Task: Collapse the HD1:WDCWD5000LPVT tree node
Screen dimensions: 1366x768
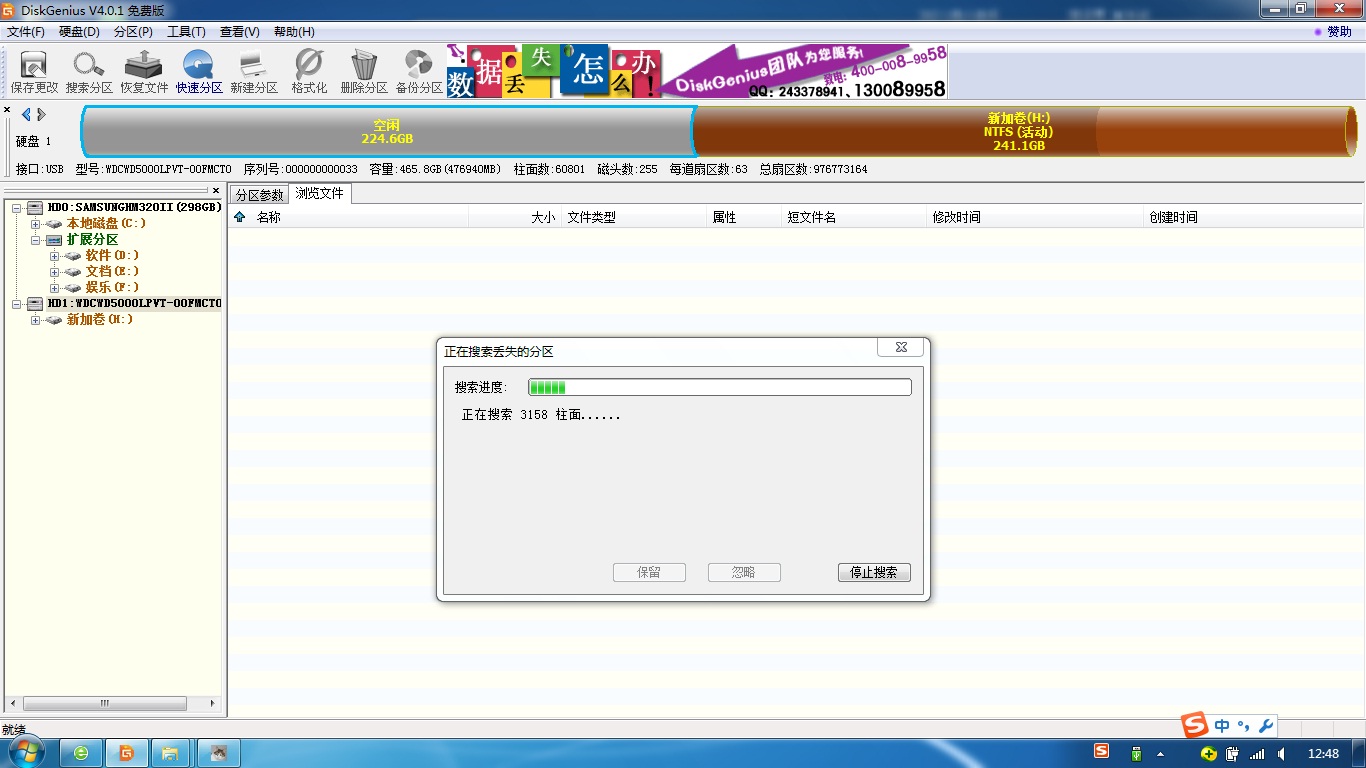Action: click(17, 303)
